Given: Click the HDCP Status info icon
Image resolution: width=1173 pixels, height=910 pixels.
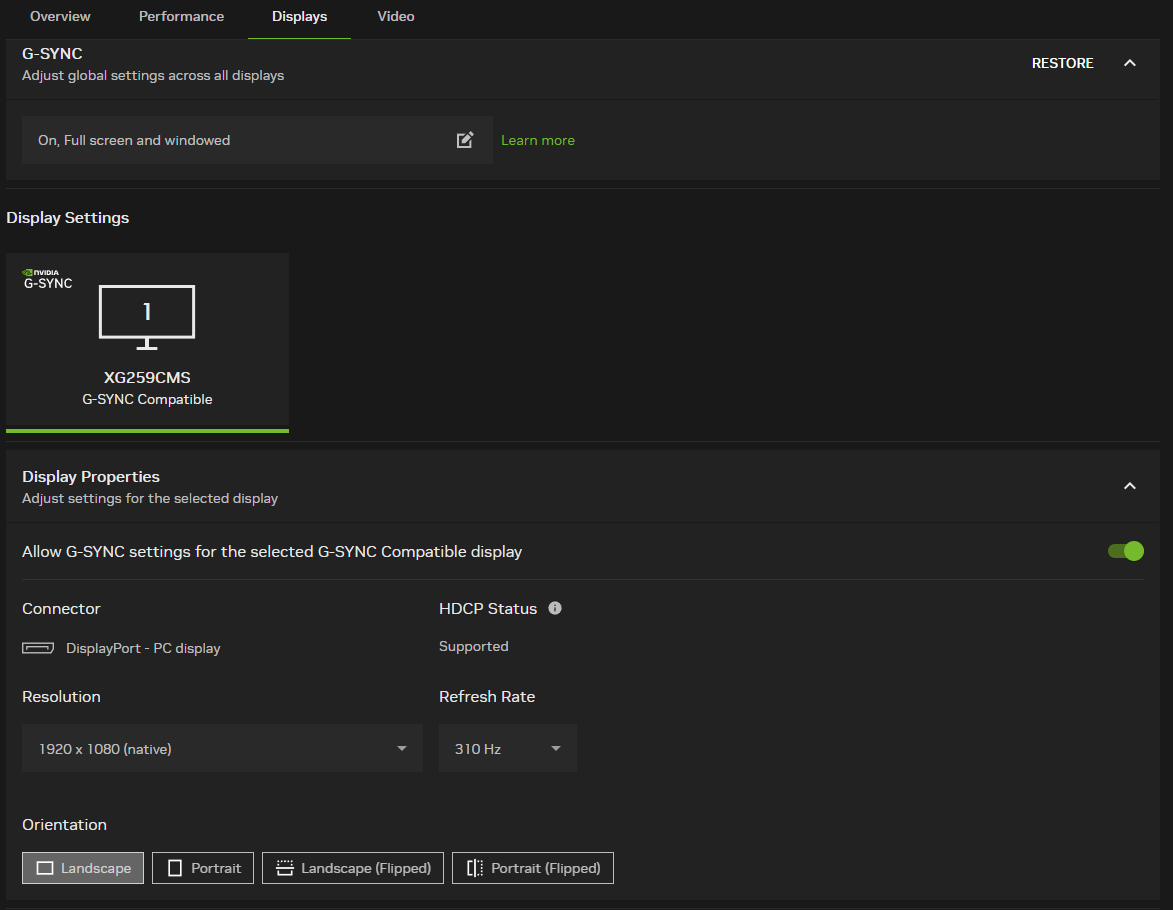Looking at the screenshot, I should click(x=554, y=608).
